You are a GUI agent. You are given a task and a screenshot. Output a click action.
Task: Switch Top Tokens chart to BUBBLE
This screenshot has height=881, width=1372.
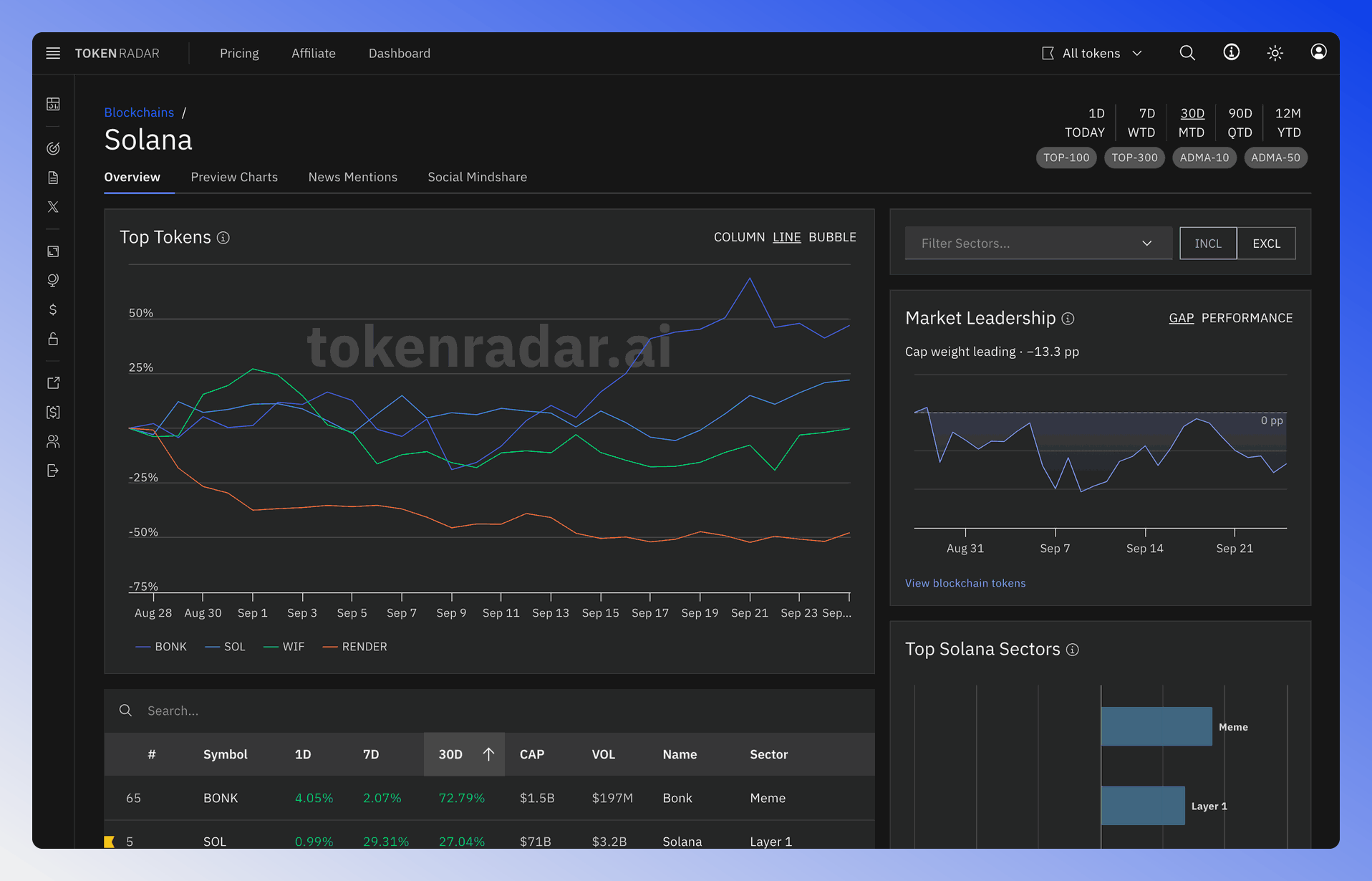point(832,237)
